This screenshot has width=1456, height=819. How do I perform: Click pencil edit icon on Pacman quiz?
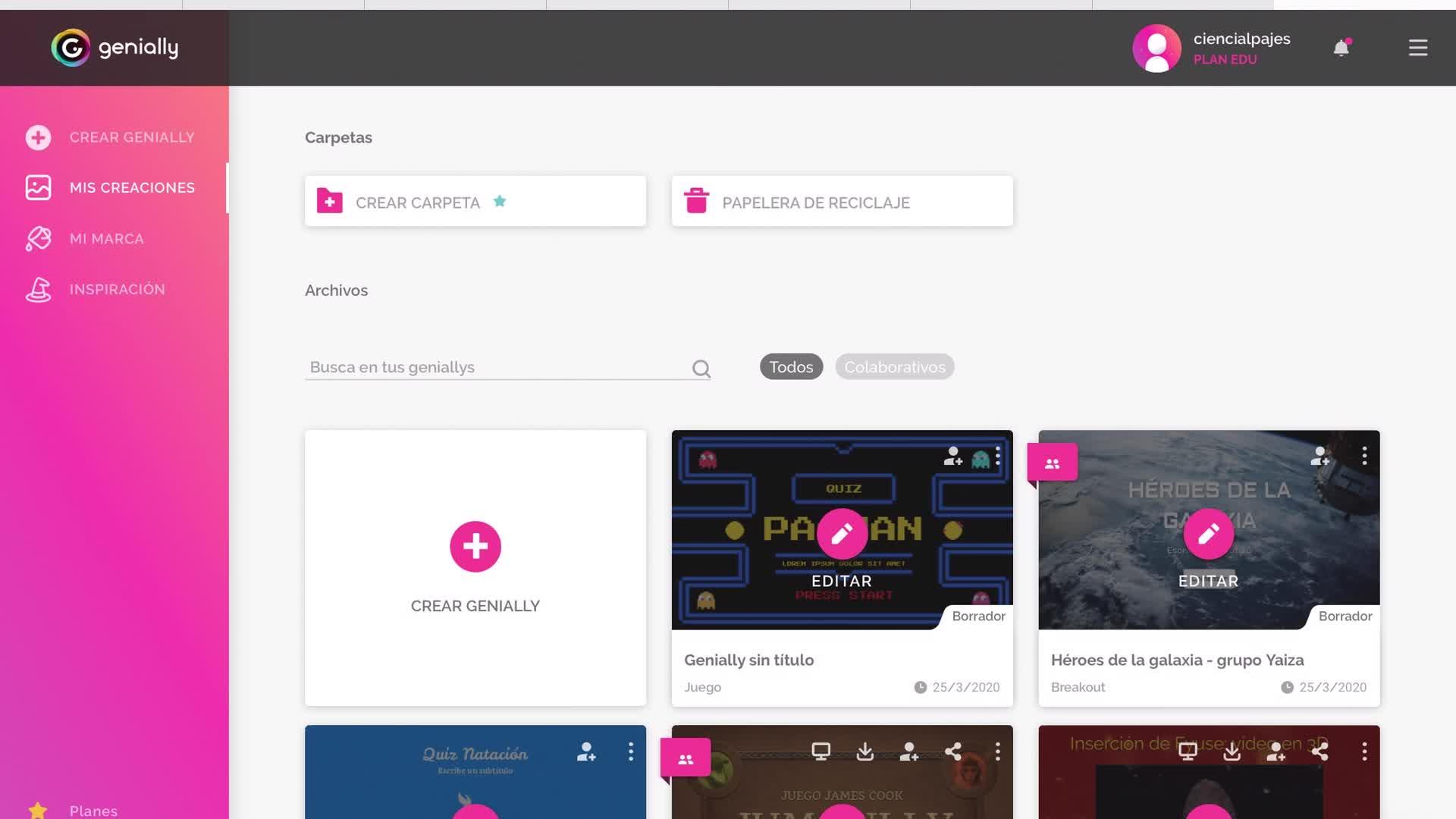tap(842, 534)
